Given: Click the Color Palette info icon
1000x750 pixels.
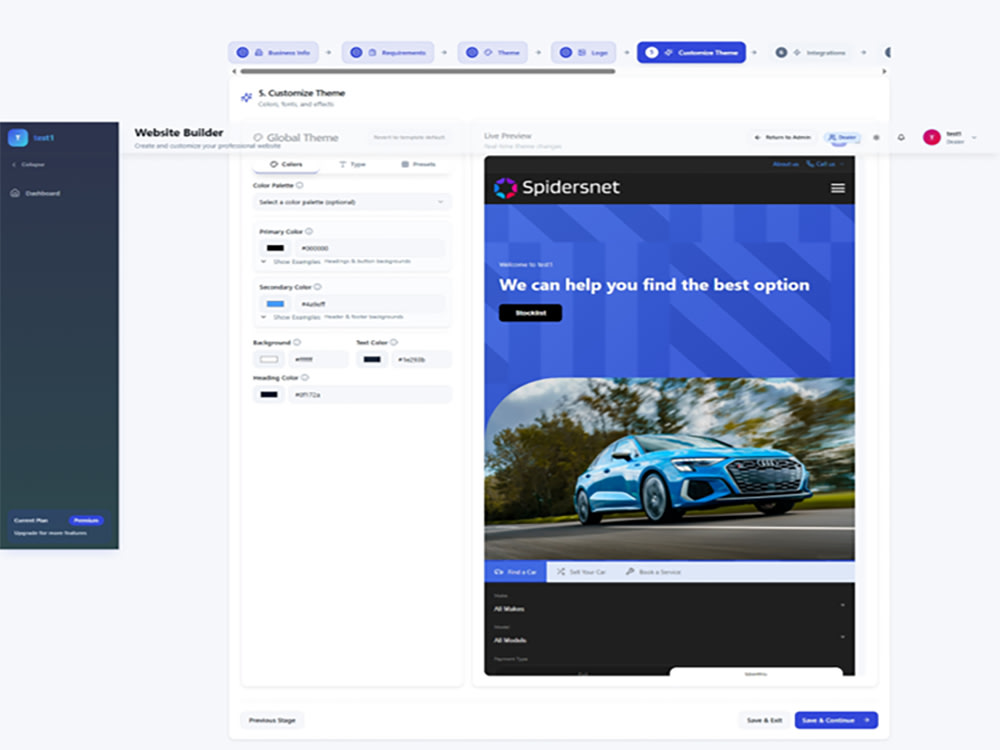Looking at the screenshot, I should pos(300,186).
